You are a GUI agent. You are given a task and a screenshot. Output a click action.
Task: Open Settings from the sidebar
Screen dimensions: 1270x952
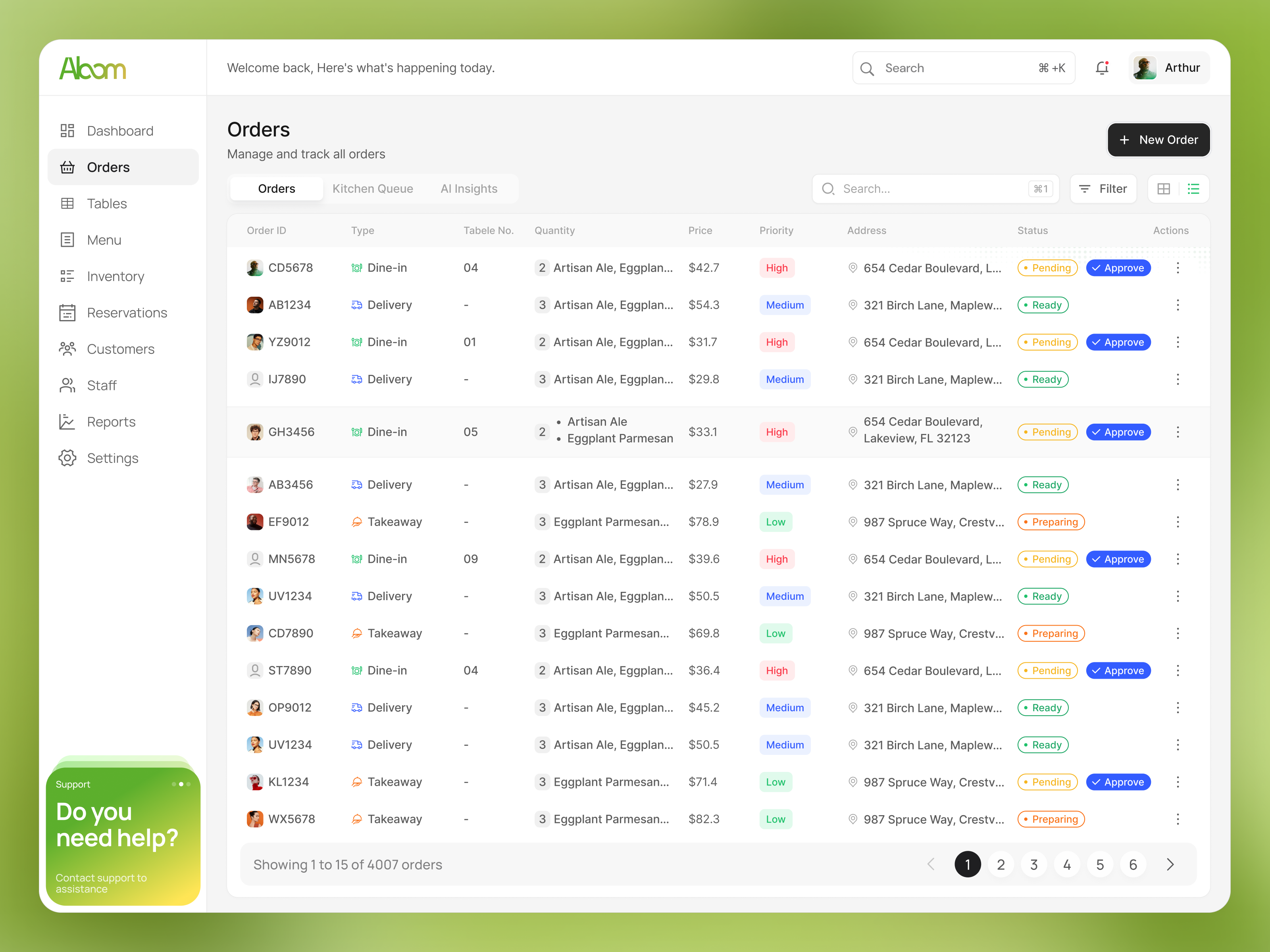113,458
